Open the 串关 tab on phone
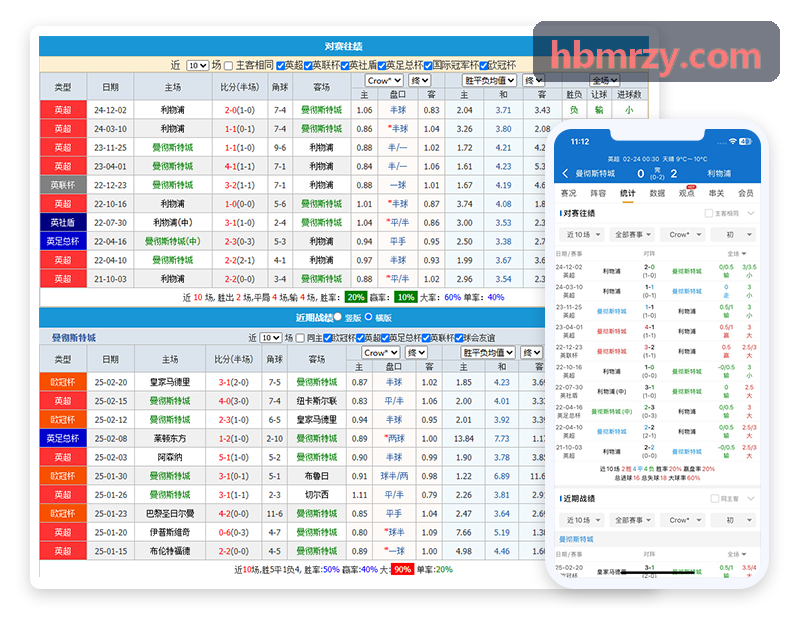The height and width of the screenshot is (625, 800). click(x=716, y=193)
